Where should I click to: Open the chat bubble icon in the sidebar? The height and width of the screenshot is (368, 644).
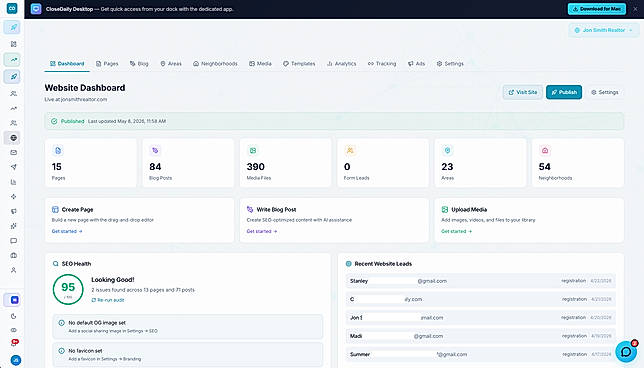14,241
